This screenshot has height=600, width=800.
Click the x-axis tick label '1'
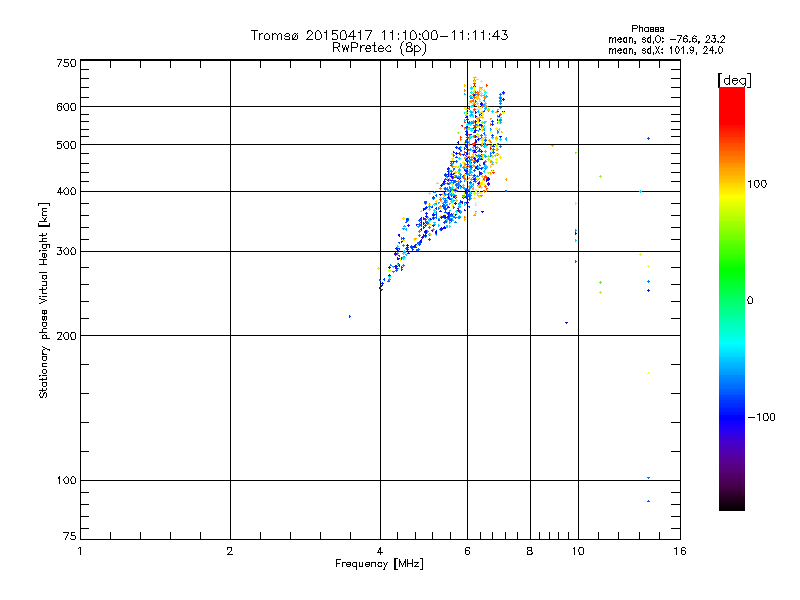[x=80, y=551]
